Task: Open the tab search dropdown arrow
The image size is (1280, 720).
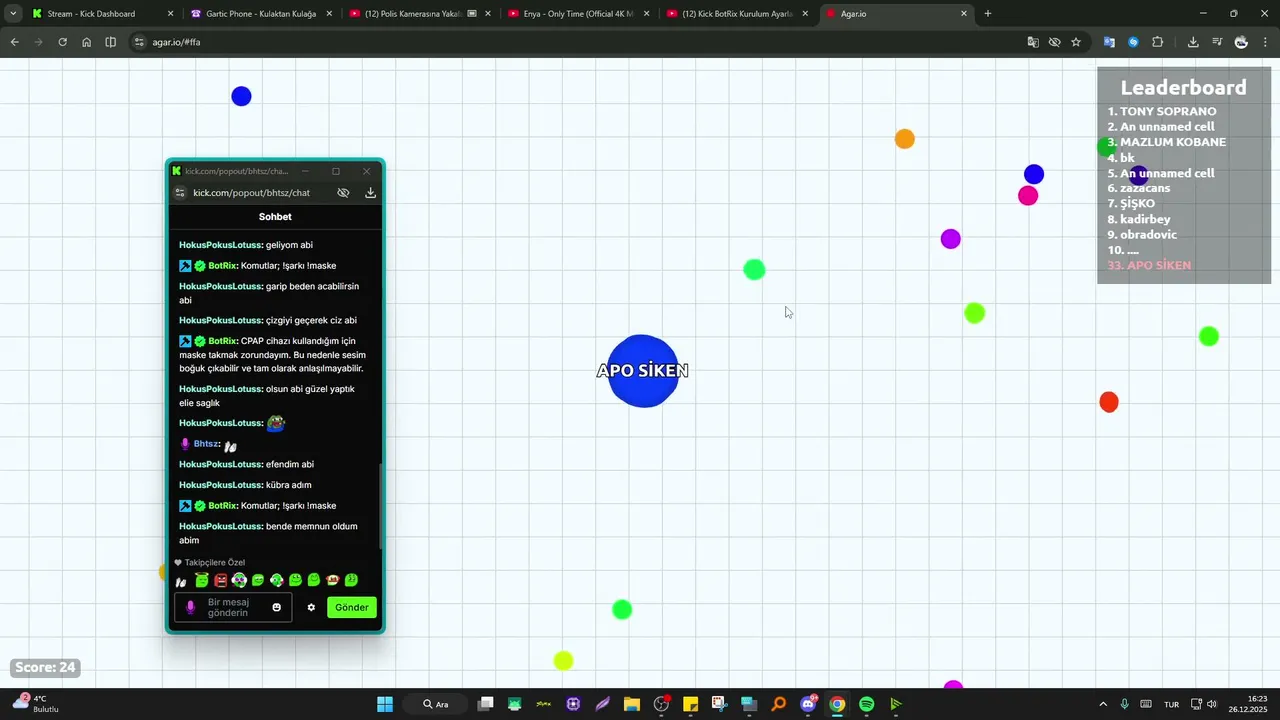Action: pyautogui.click(x=14, y=14)
